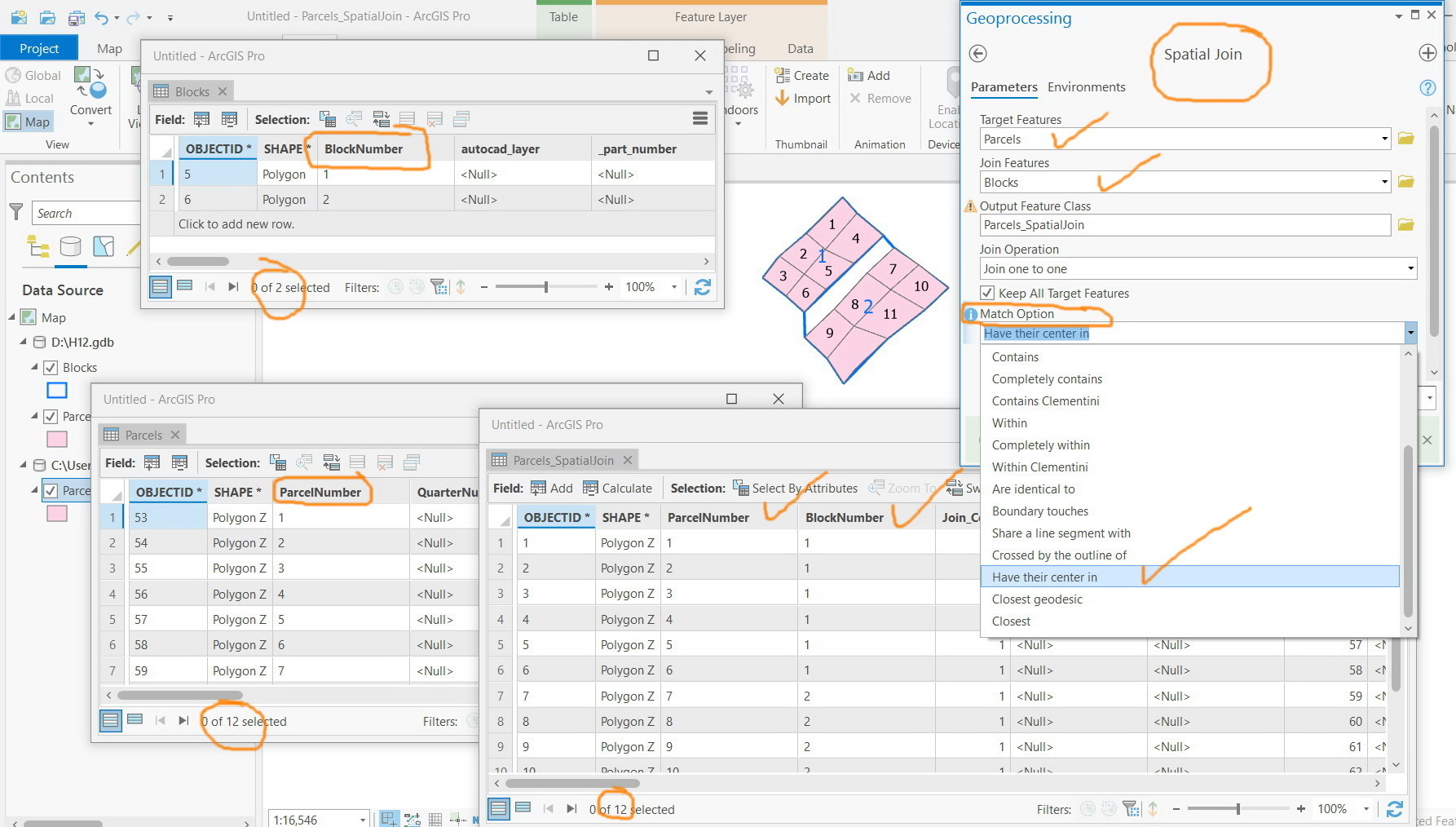
Task: Select the Environments tab
Action: coord(1086,87)
